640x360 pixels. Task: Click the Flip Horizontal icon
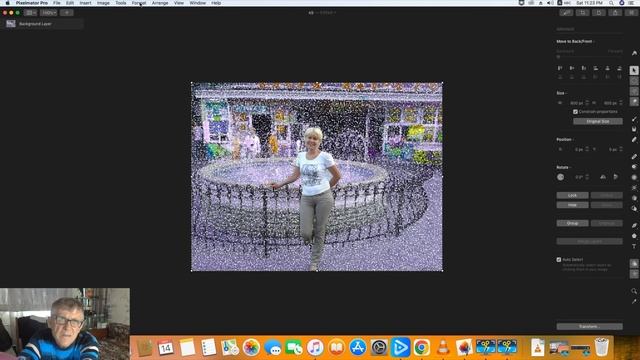tap(603, 177)
